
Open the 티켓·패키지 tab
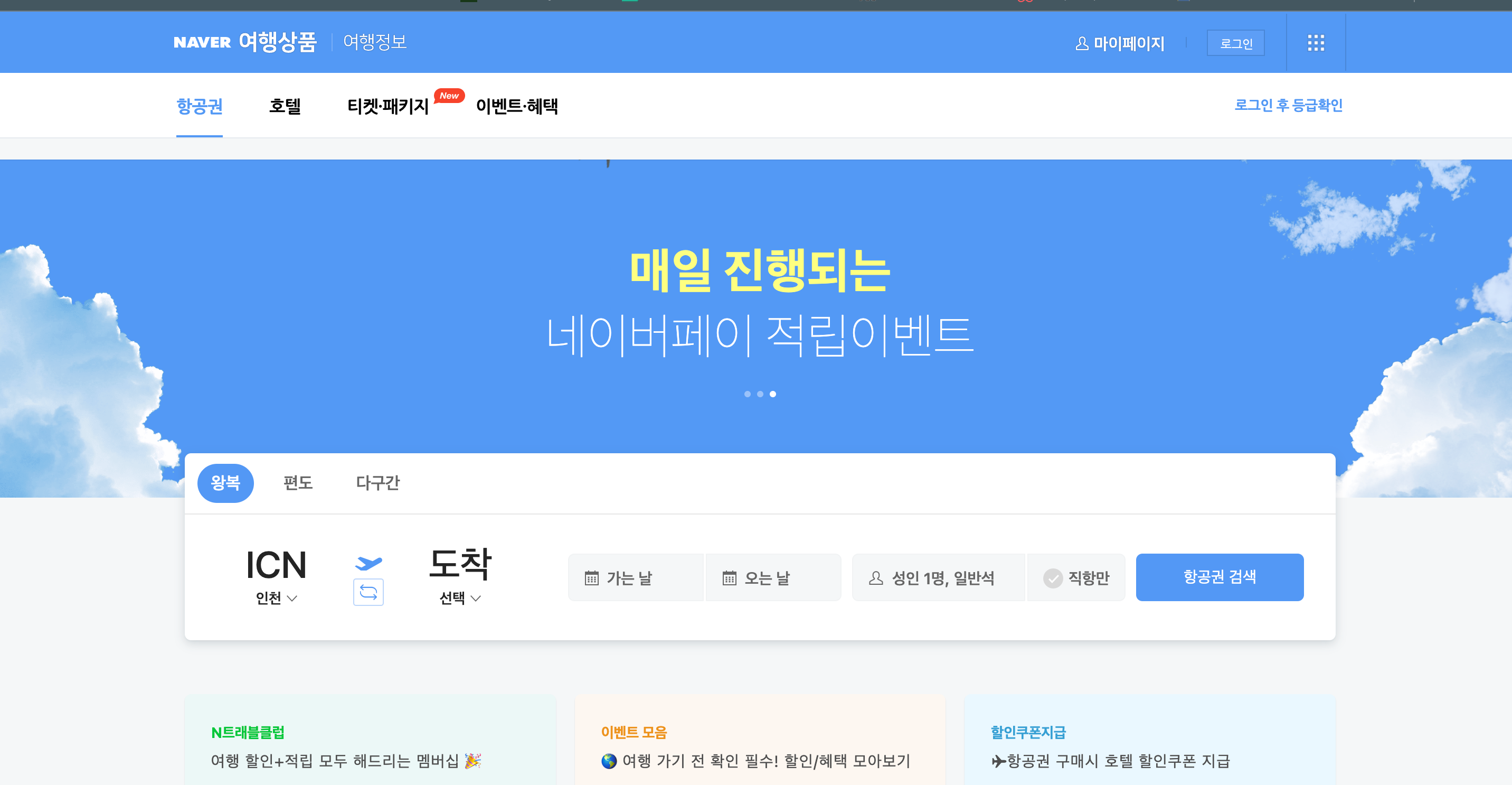[388, 106]
